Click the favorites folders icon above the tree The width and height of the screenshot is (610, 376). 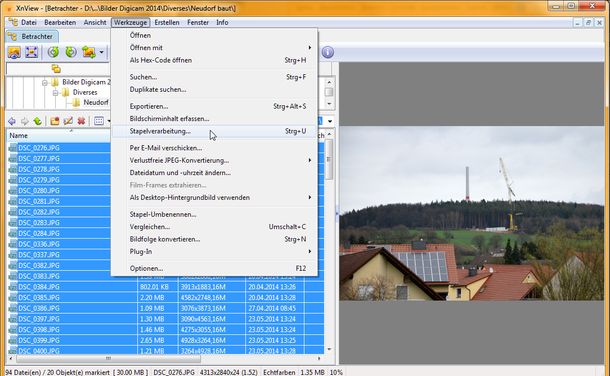tap(56, 69)
